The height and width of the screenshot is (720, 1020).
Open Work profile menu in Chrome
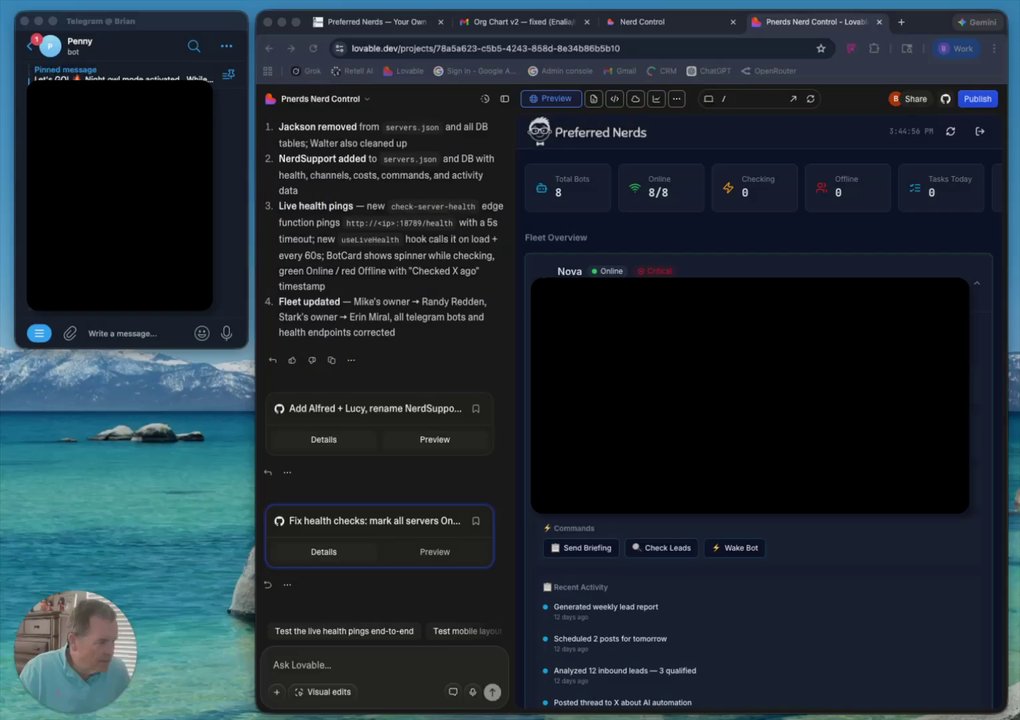click(x=956, y=49)
